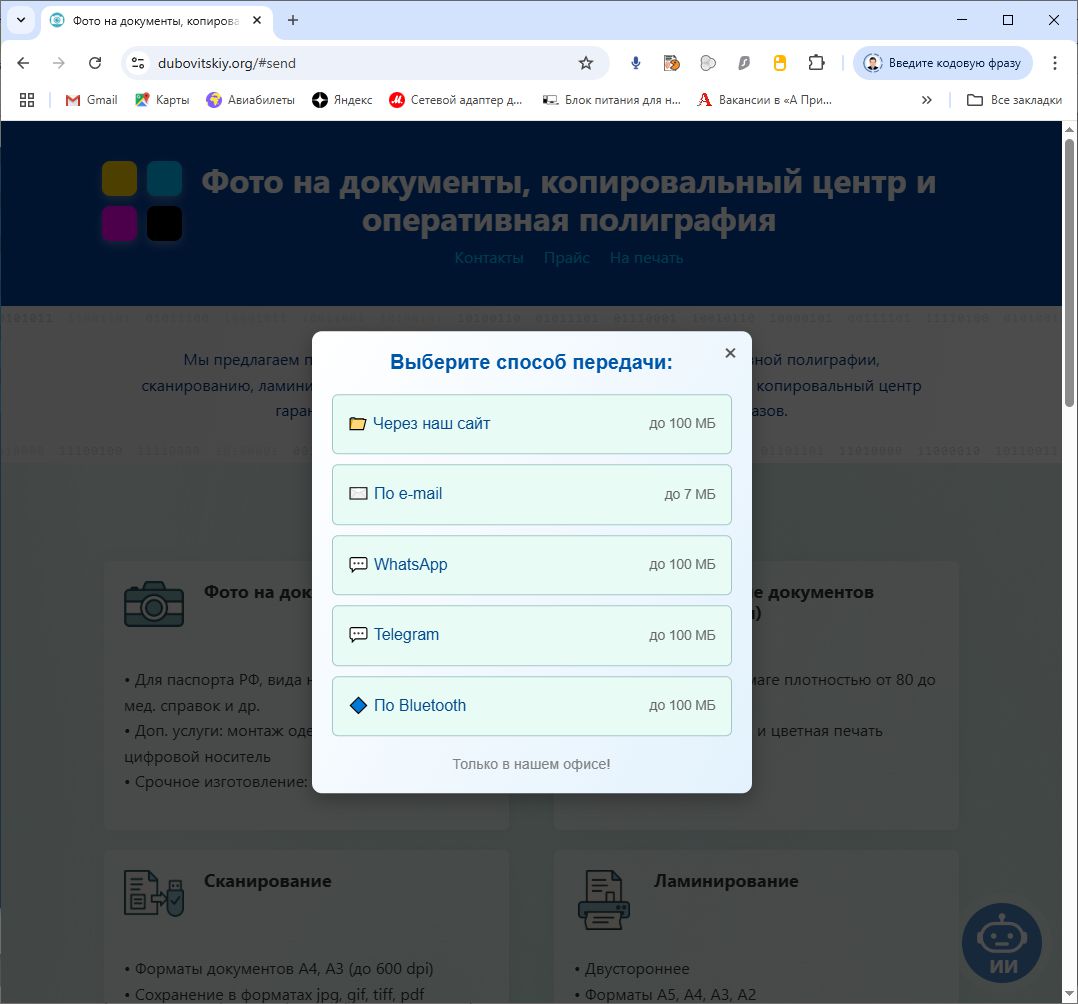Click 'до 7 МБ' size limit text
This screenshot has width=1078, height=1004.
[x=690, y=494]
